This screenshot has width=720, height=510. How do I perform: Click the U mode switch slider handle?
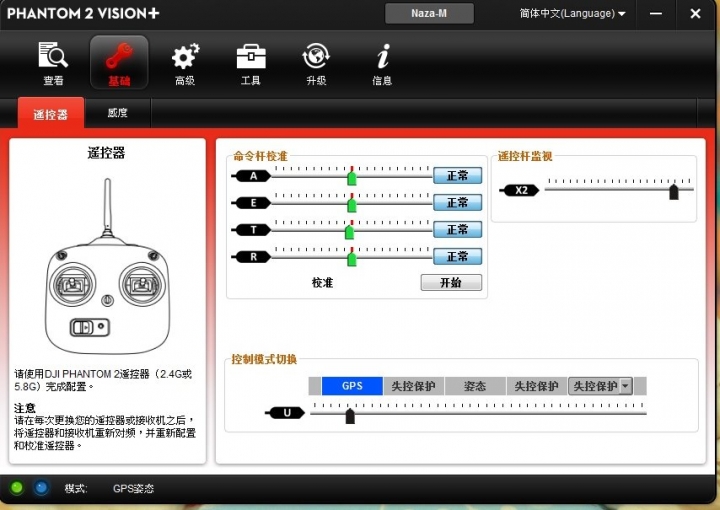click(350, 416)
